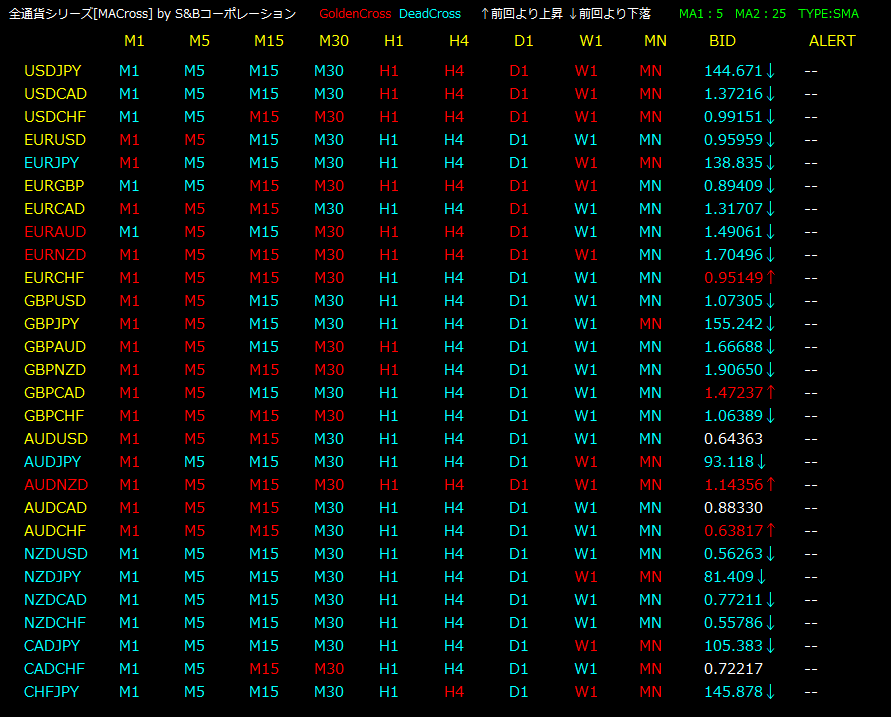Image resolution: width=891 pixels, height=717 pixels.
Task: Click the red W1 cell for EURJPY
Action: pyautogui.click(x=586, y=163)
